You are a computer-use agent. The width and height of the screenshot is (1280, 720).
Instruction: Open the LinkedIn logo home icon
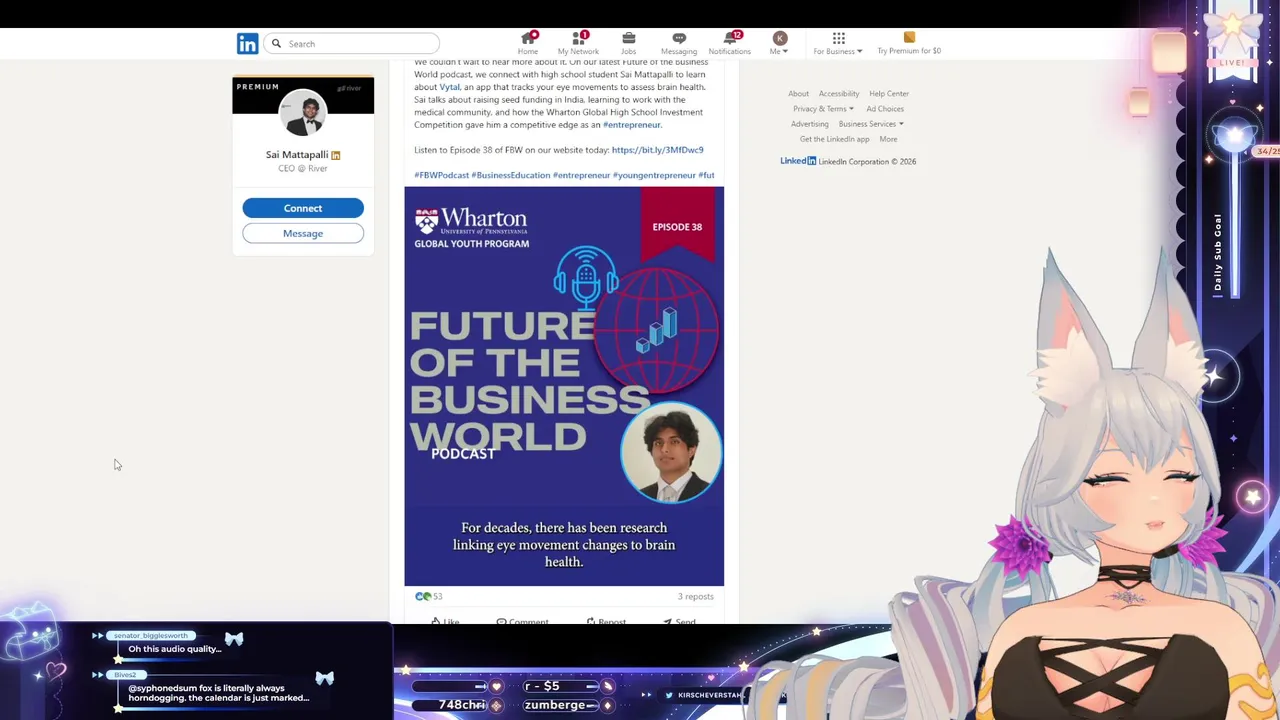[x=247, y=43]
